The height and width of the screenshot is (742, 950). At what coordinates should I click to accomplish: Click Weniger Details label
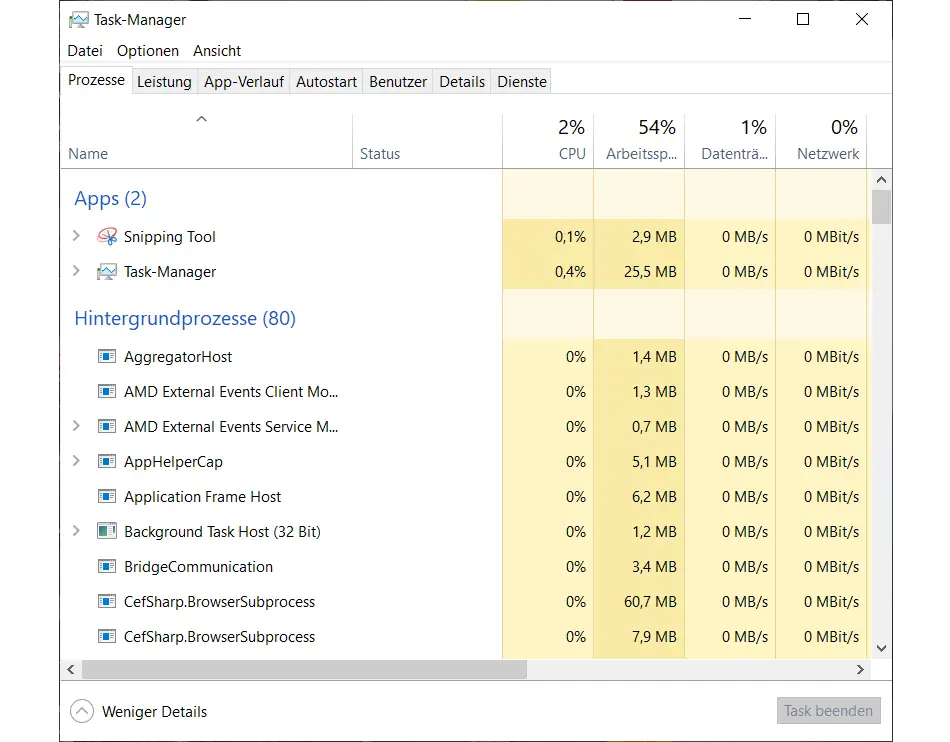(x=154, y=712)
